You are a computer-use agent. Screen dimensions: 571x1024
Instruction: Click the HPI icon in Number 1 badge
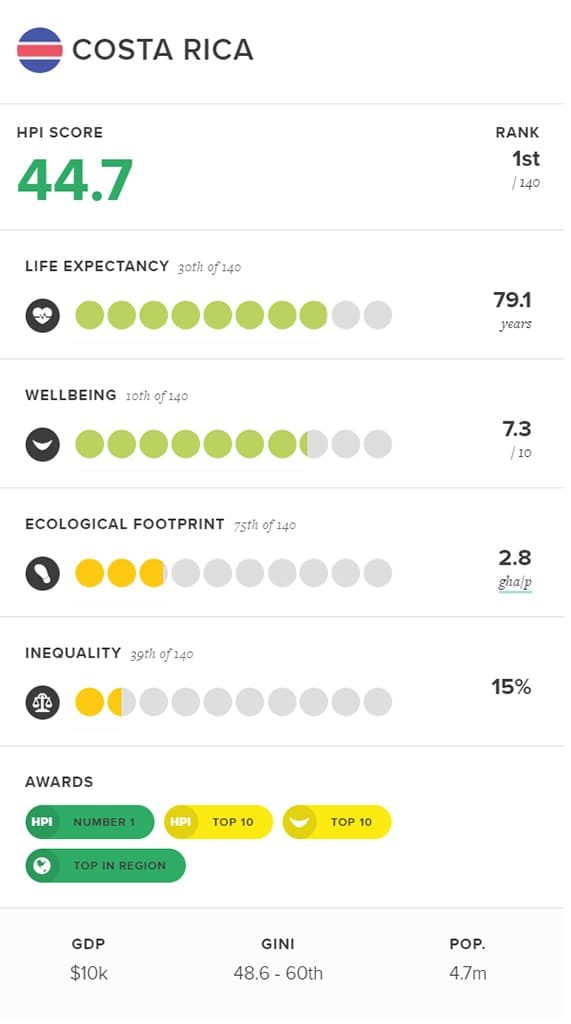coord(42,822)
